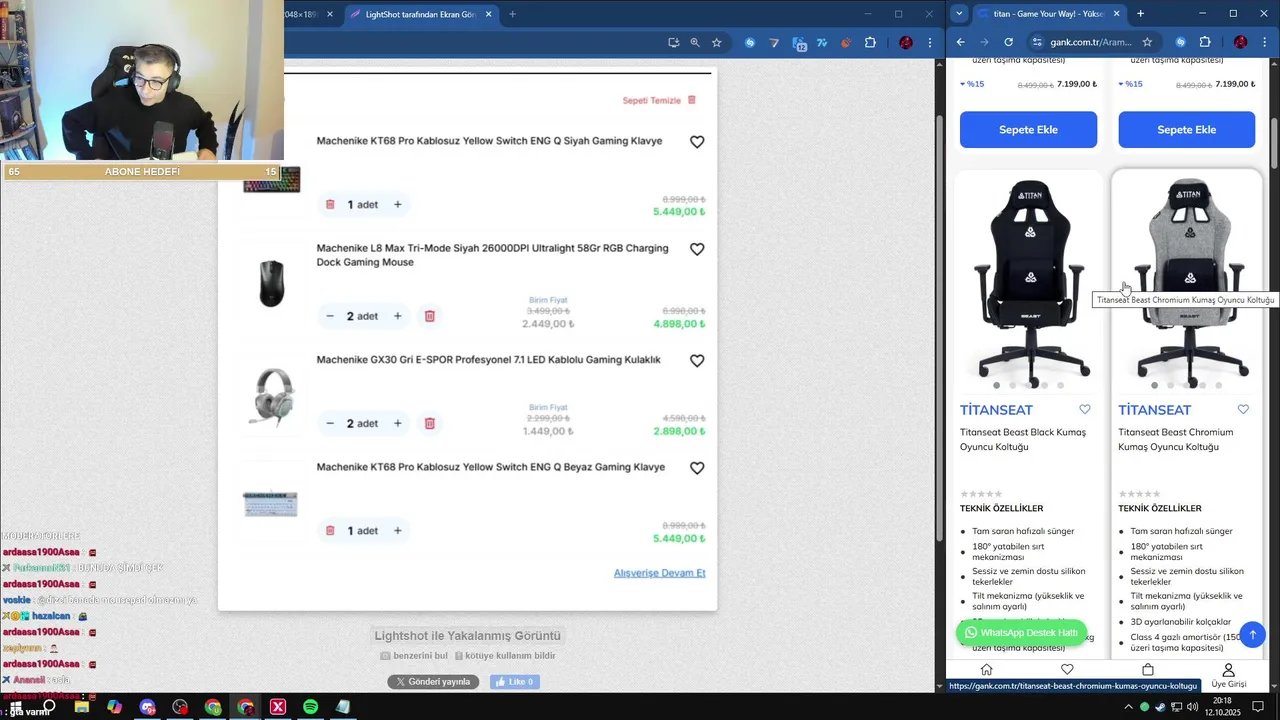Decrease quantity of L8 Max mouse
The height and width of the screenshot is (720, 1280).
(x=330, y=316)
